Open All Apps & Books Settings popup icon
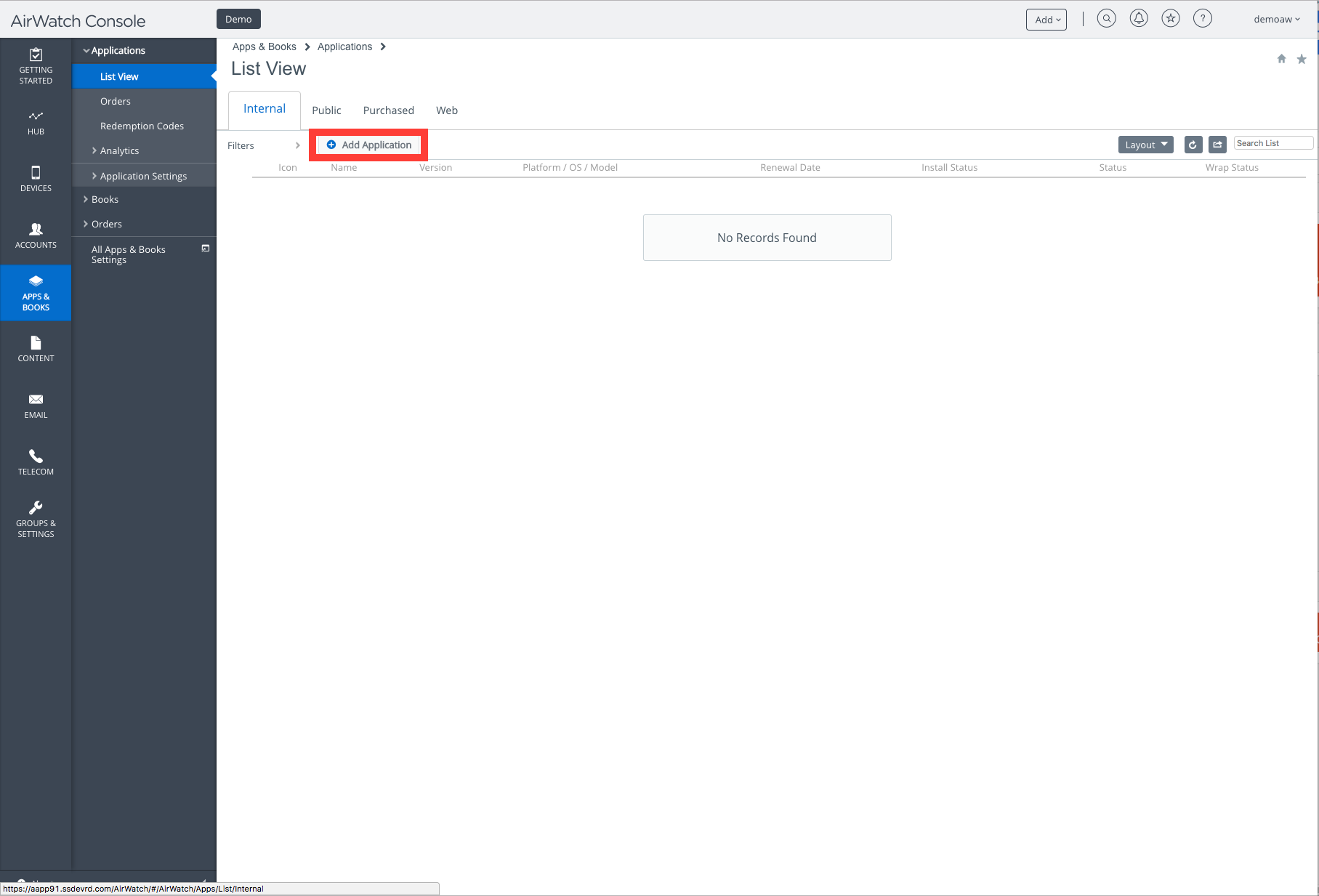 [206, 249]
